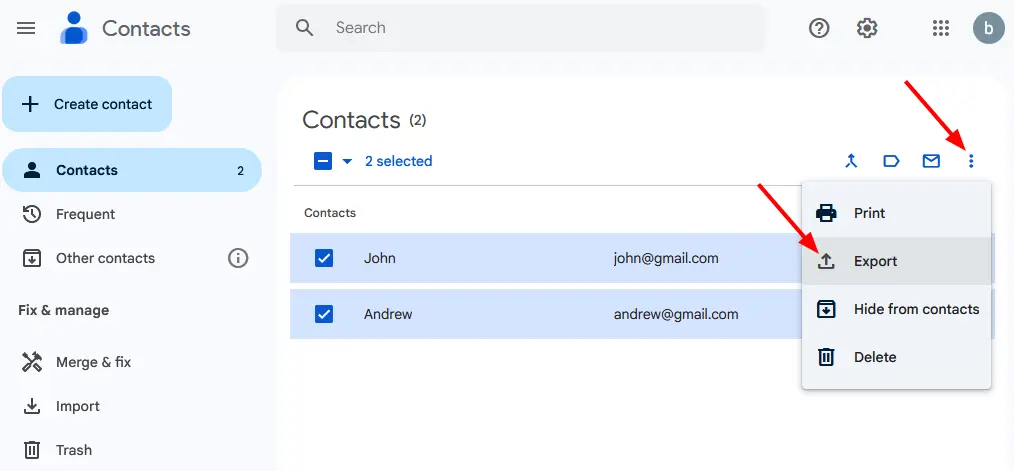Viewport: 1014px width, 471px height.
Task: Clear the select-all checkbox
Action: 323,161
